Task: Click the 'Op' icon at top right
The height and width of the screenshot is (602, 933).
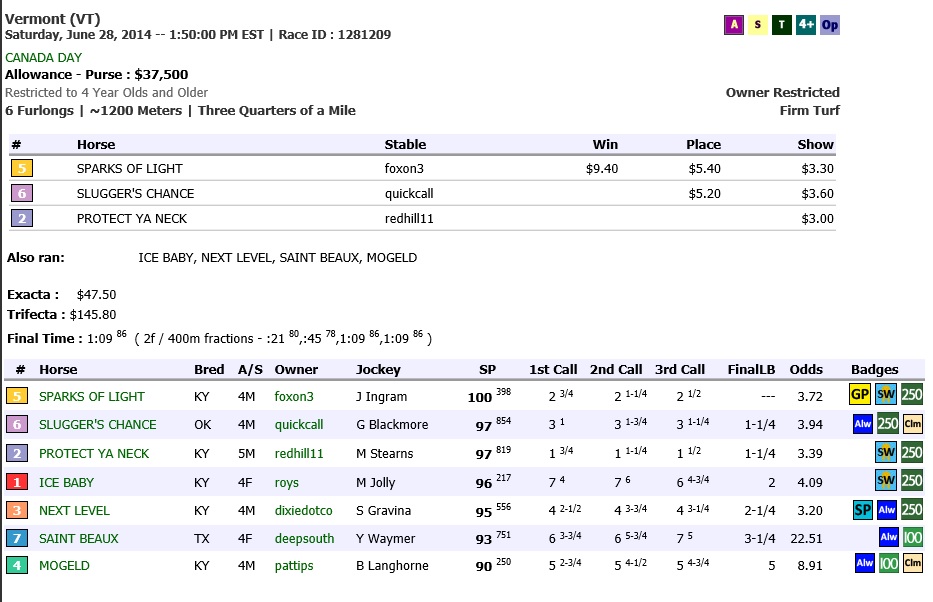Action: pos(830,26)
